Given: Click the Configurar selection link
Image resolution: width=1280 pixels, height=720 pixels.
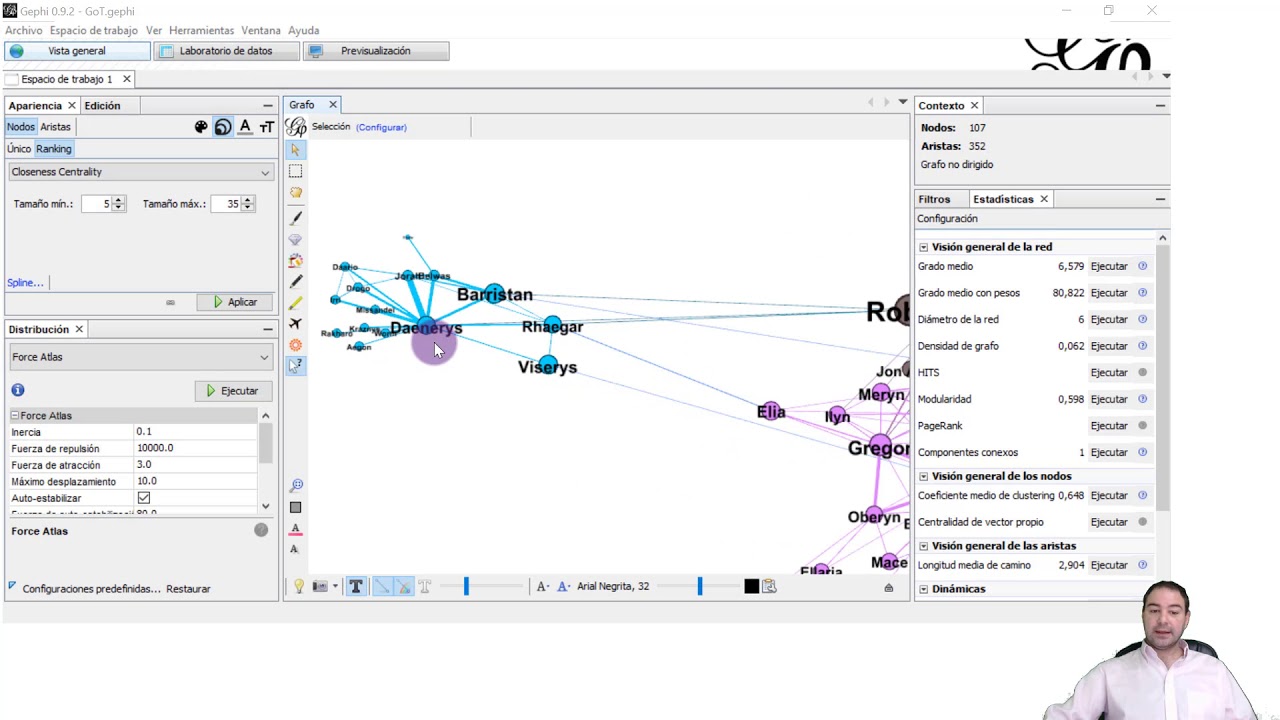Looking at the screenshot, I should coord(381,128).
